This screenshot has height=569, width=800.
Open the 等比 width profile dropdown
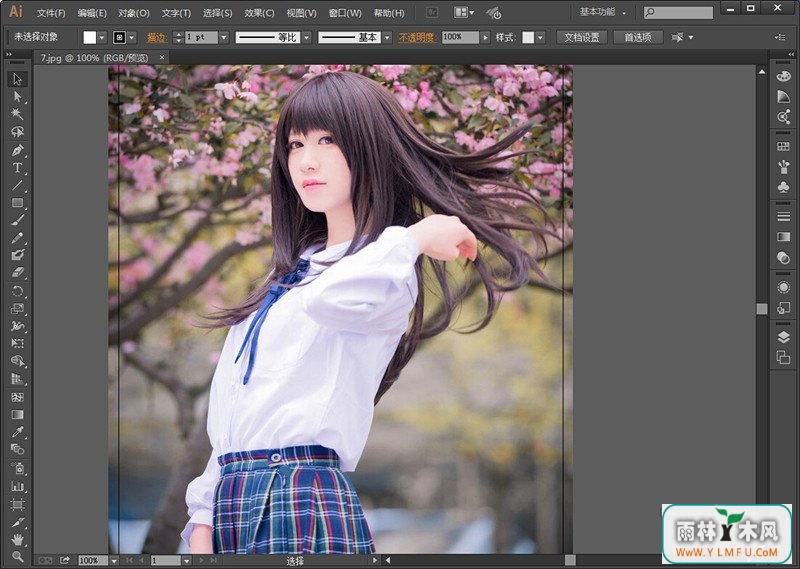click(x=307, y=37)
